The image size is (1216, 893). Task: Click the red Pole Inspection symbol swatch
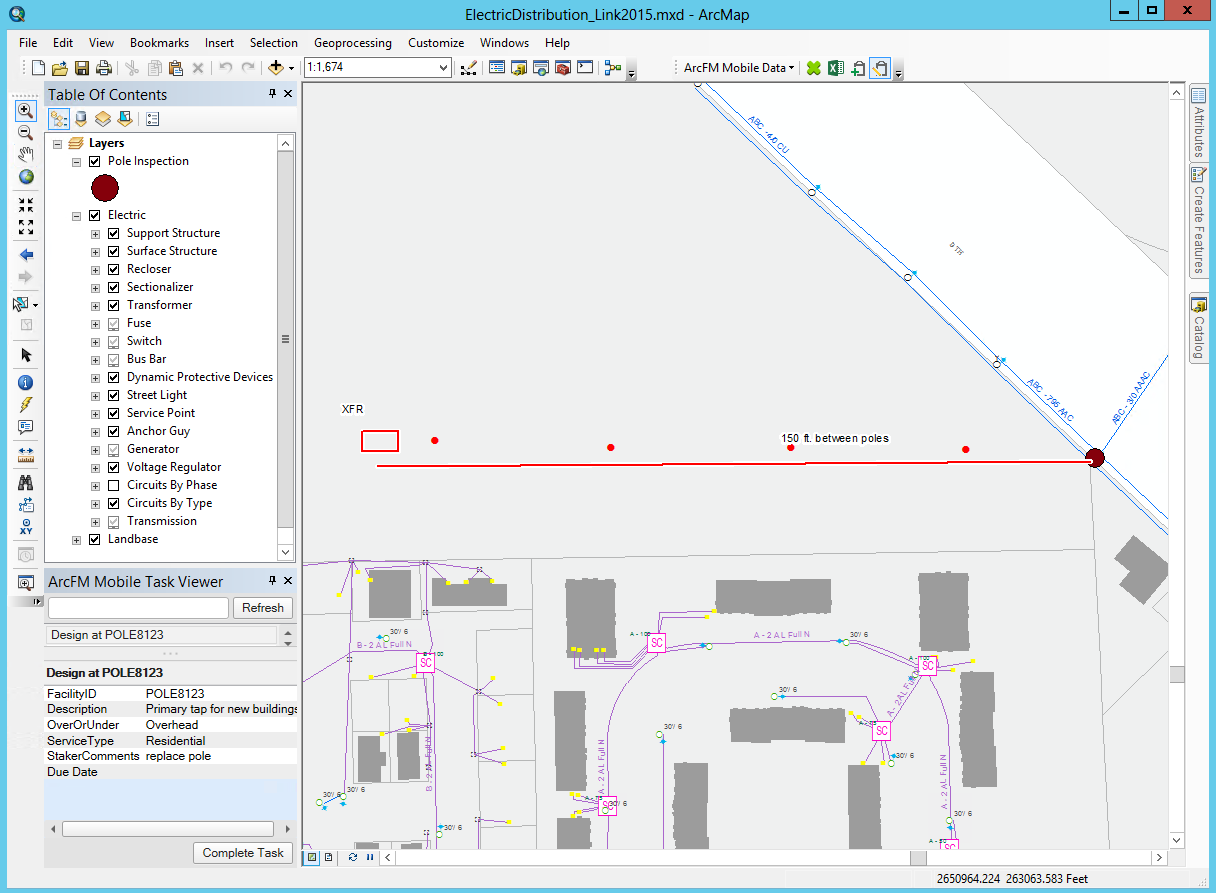(x=105, y=187)
